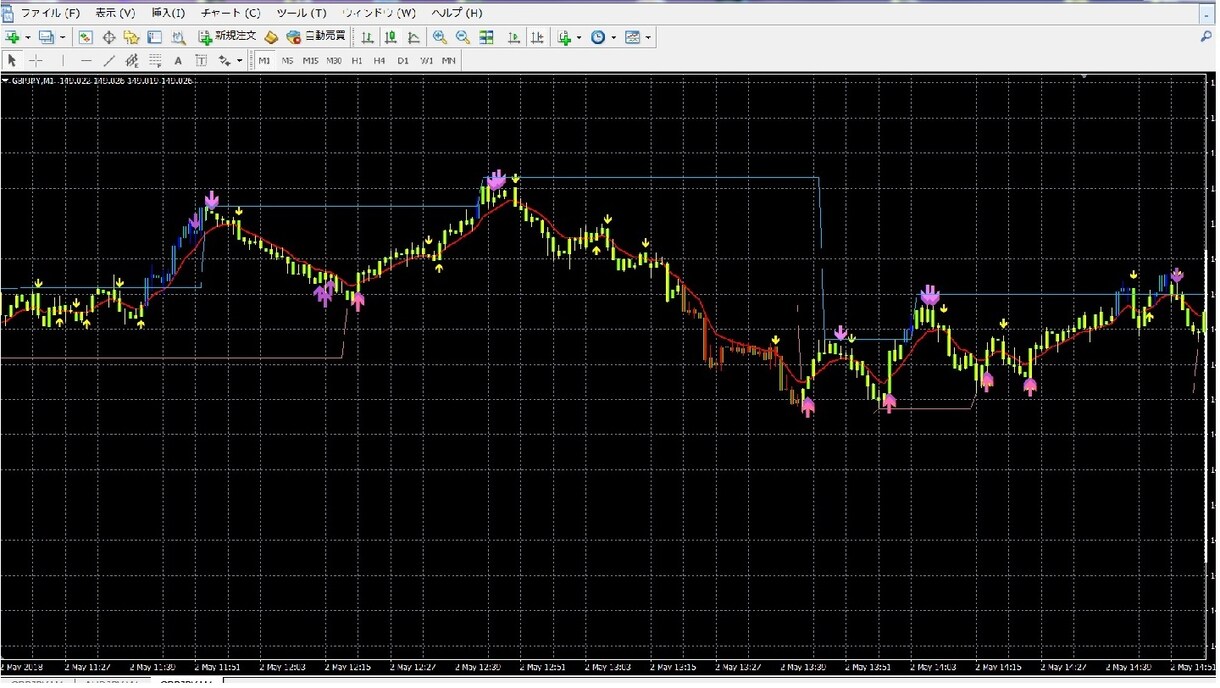Select the Crosshair tool
This screenshot has width=1220, height=688.
(36, 60)
